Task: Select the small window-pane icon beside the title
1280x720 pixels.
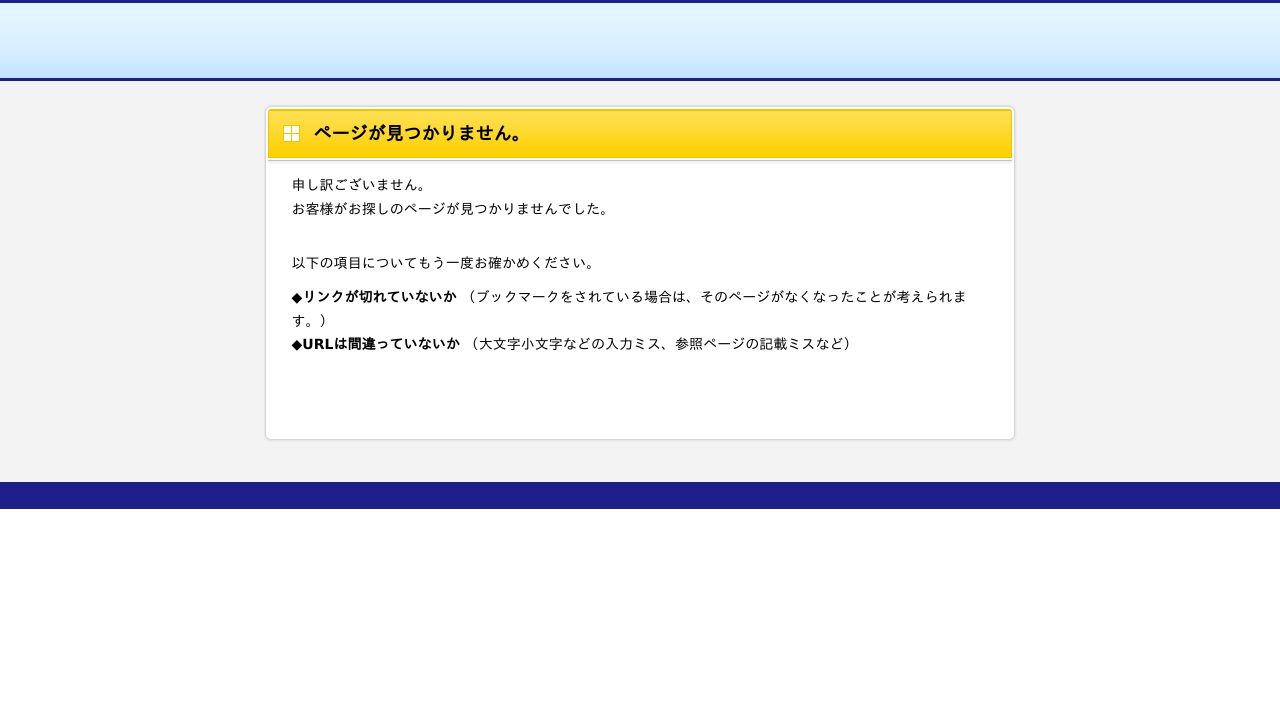Action: pos(291,133)
